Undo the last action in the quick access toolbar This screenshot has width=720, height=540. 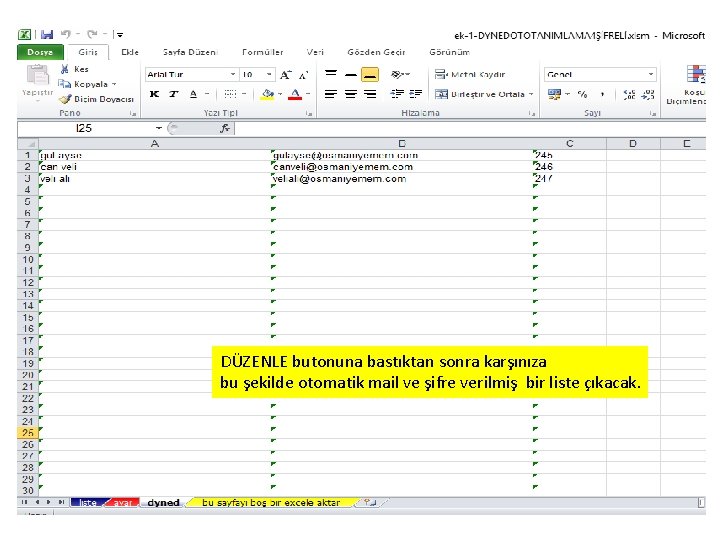[66, 34]
